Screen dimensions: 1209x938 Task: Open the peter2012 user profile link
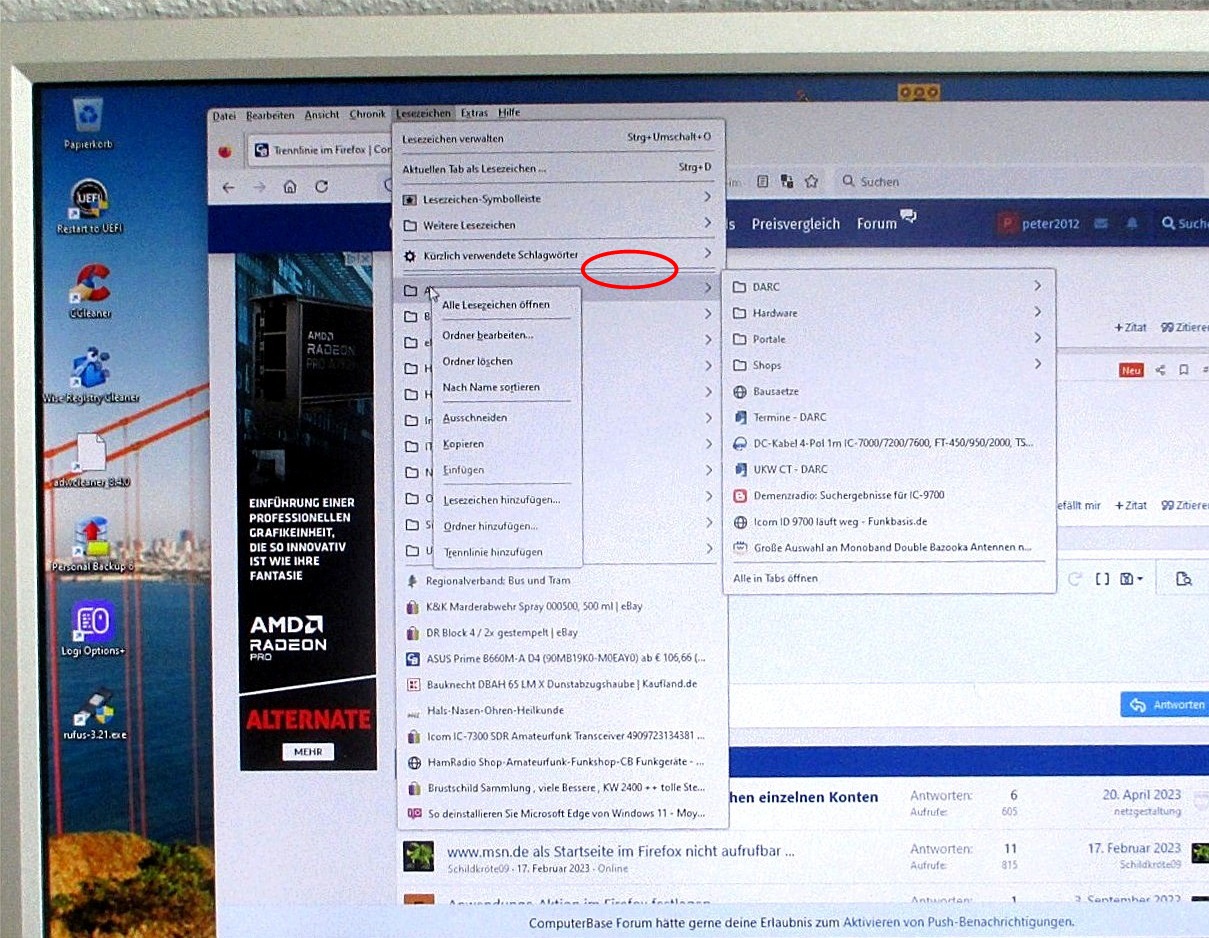1038,224
